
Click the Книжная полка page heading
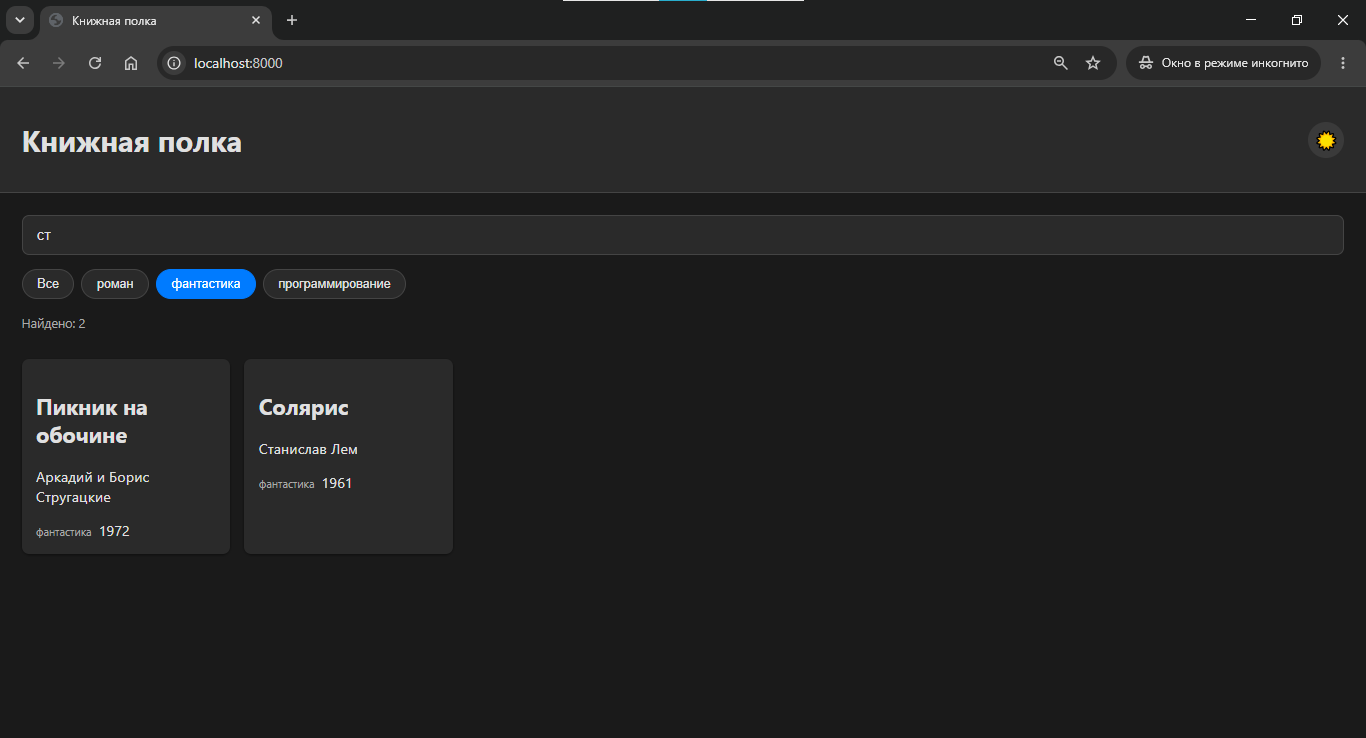132,142
